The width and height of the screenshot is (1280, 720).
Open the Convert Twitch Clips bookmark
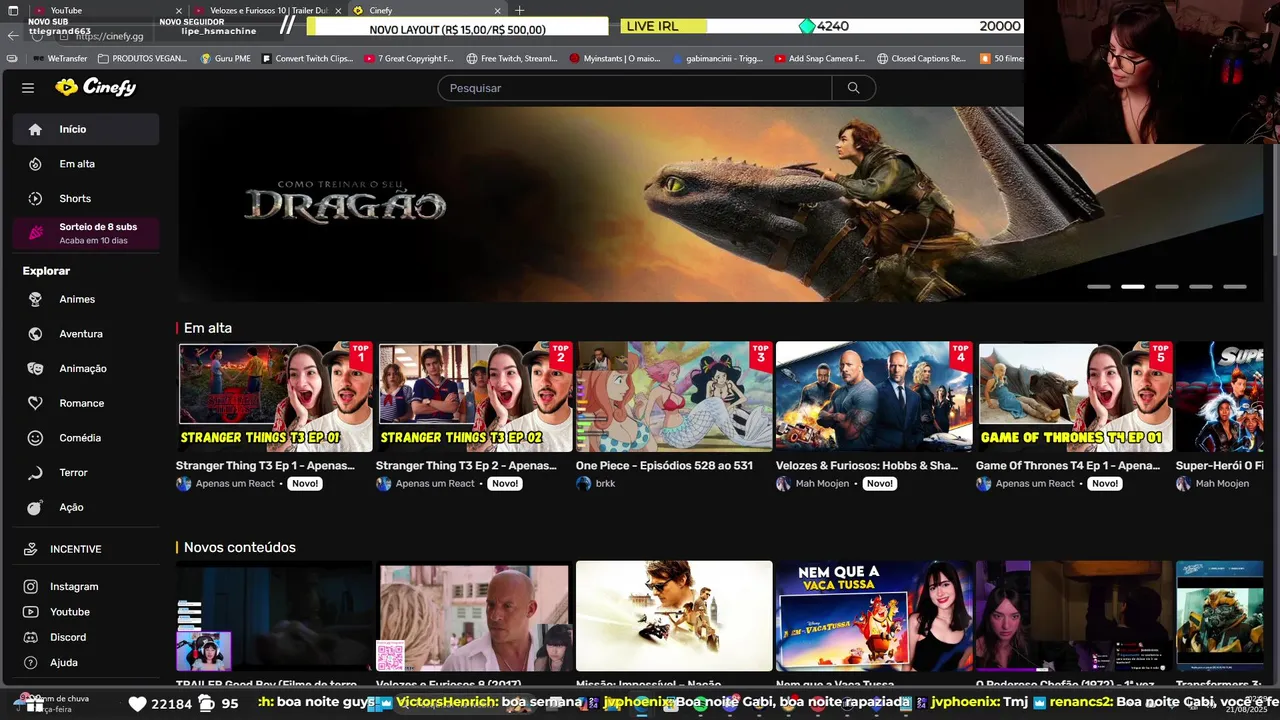(x=307, y=59)
